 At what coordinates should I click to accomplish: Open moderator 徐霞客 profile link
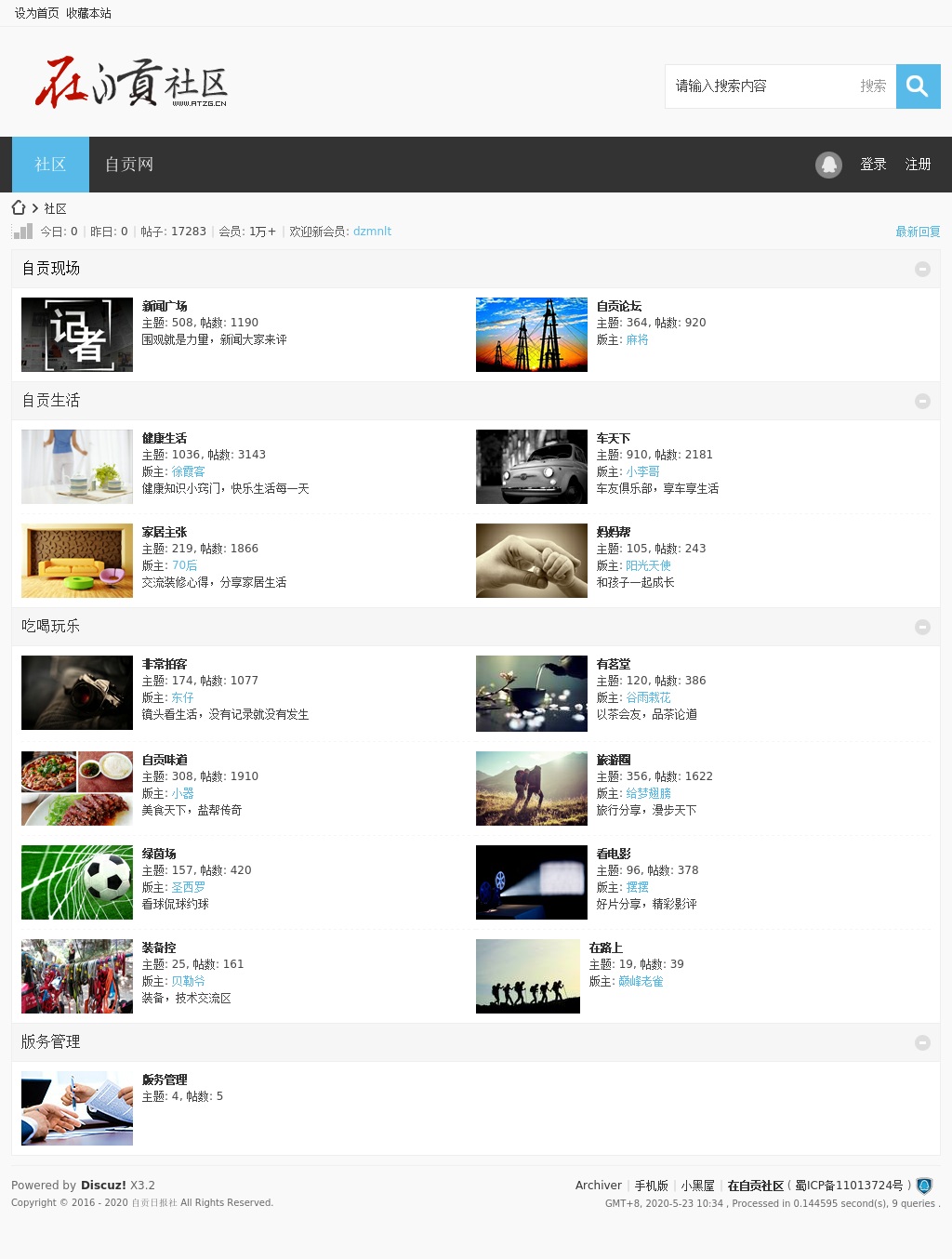[x=188, y=472]
